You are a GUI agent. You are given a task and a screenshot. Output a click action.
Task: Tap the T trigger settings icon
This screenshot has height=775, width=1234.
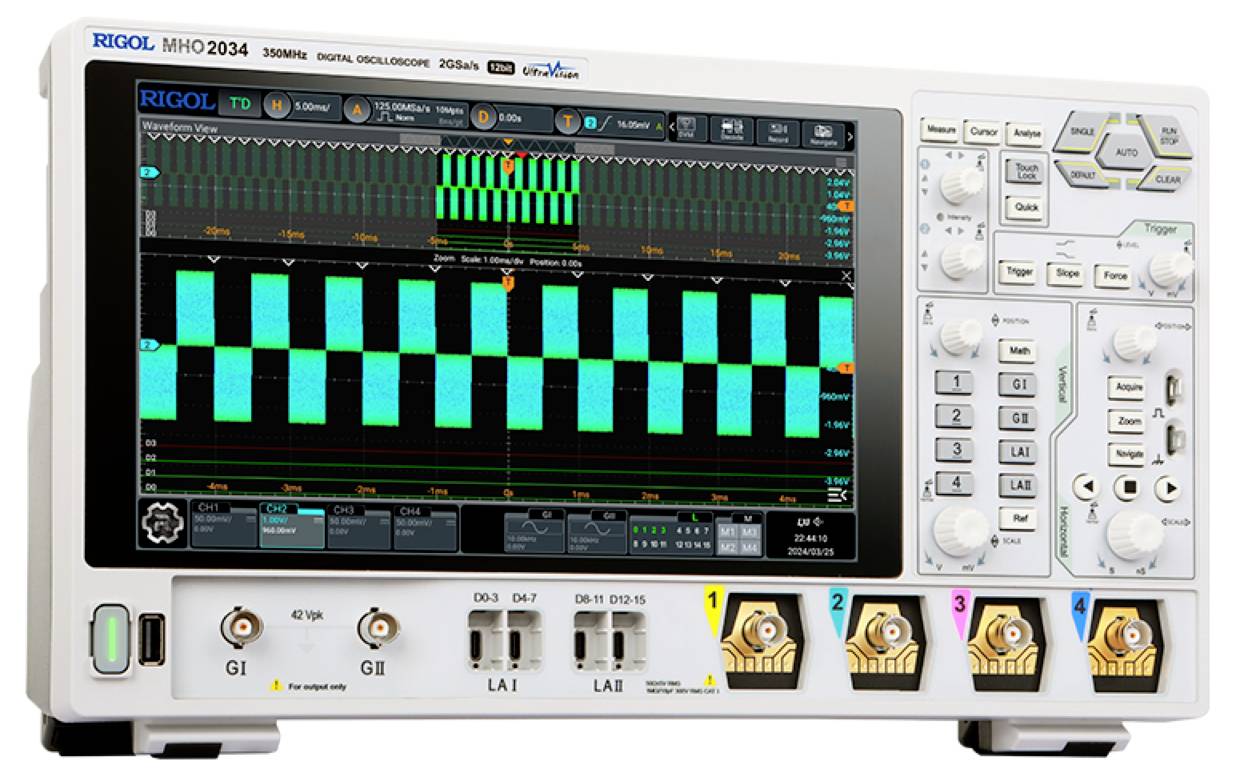click(566, 118)
